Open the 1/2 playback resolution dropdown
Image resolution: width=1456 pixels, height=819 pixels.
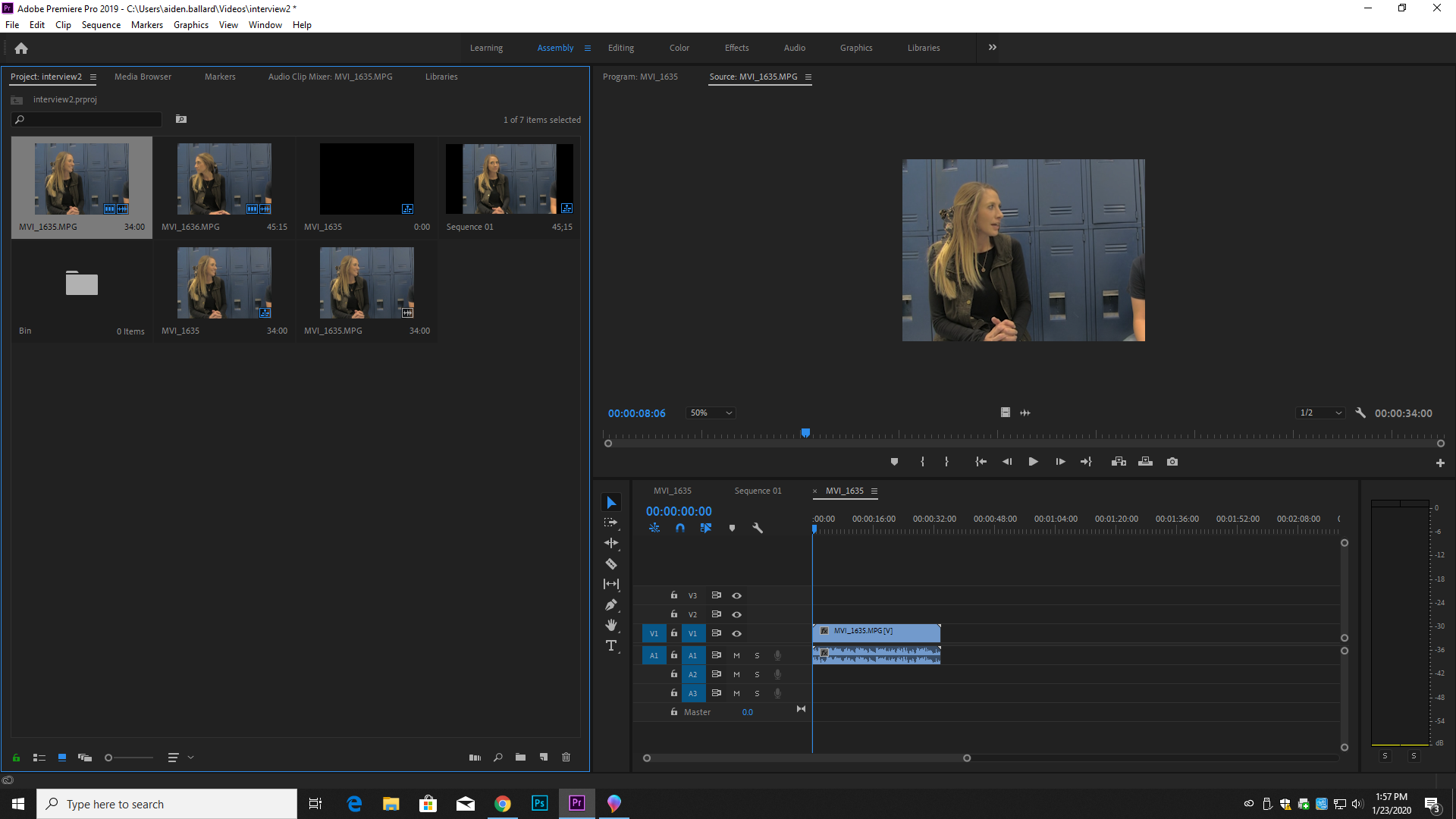[1319, 413]
